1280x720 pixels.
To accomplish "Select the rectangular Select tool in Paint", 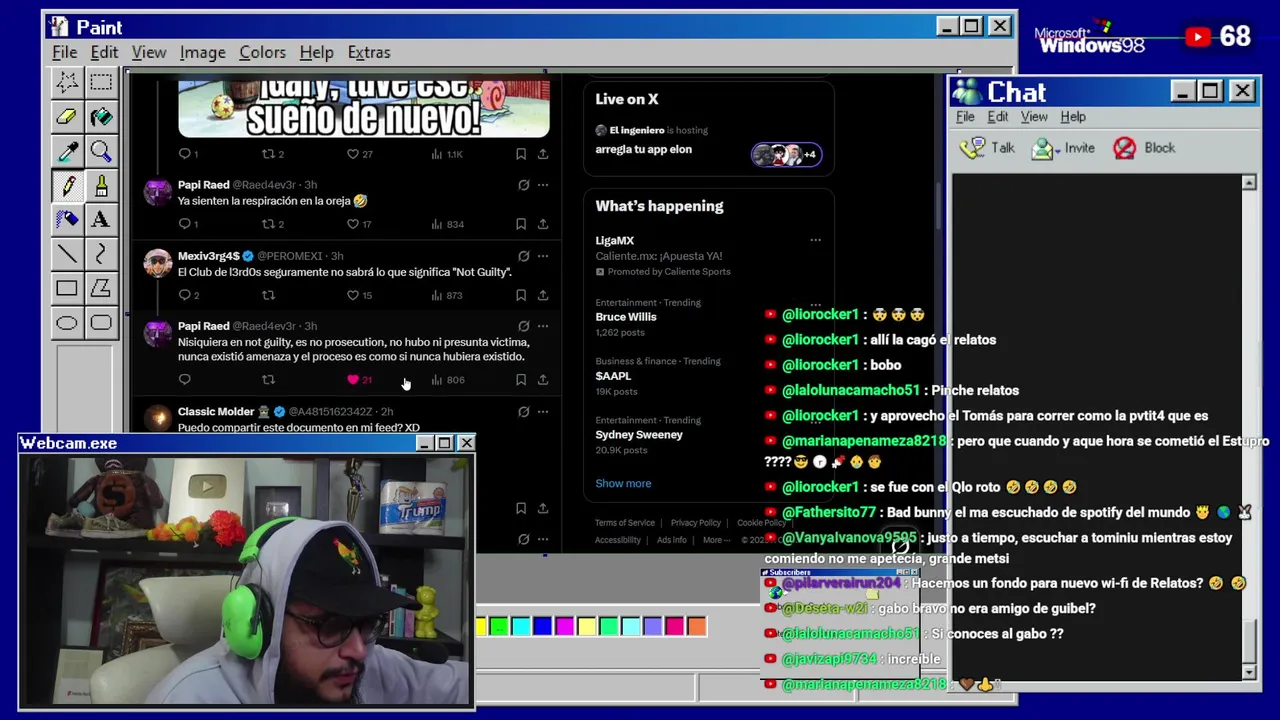I will 101,82.
